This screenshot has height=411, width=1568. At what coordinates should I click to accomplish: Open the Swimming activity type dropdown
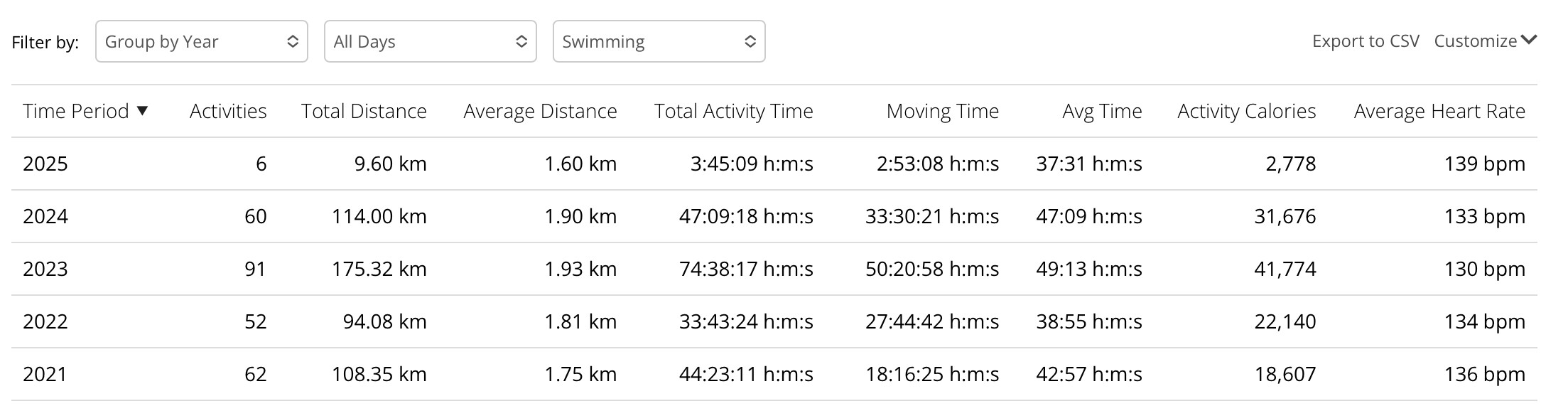tap(659, 41)
